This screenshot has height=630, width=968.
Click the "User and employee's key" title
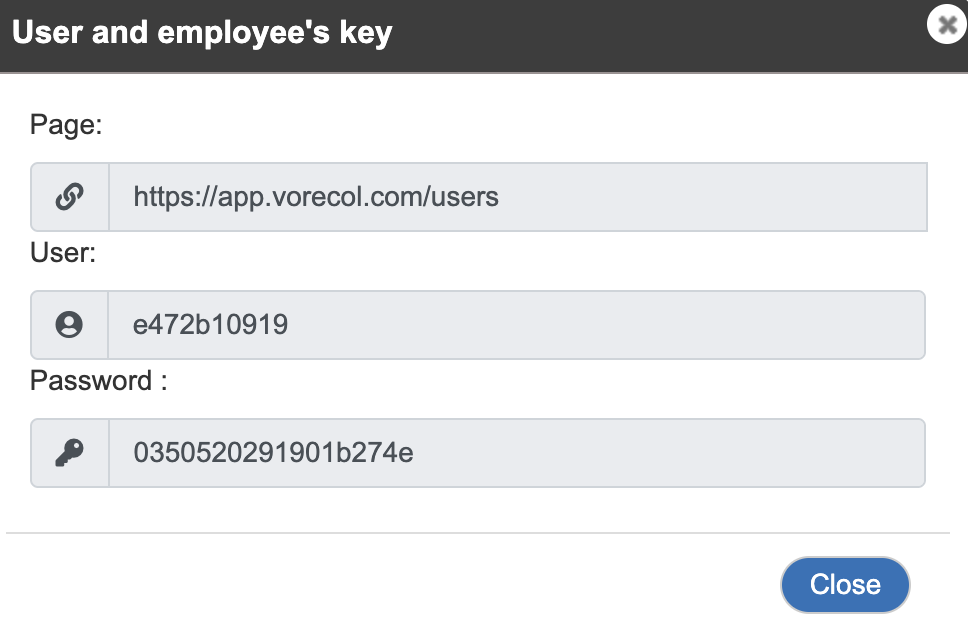[x=202, y=33]
